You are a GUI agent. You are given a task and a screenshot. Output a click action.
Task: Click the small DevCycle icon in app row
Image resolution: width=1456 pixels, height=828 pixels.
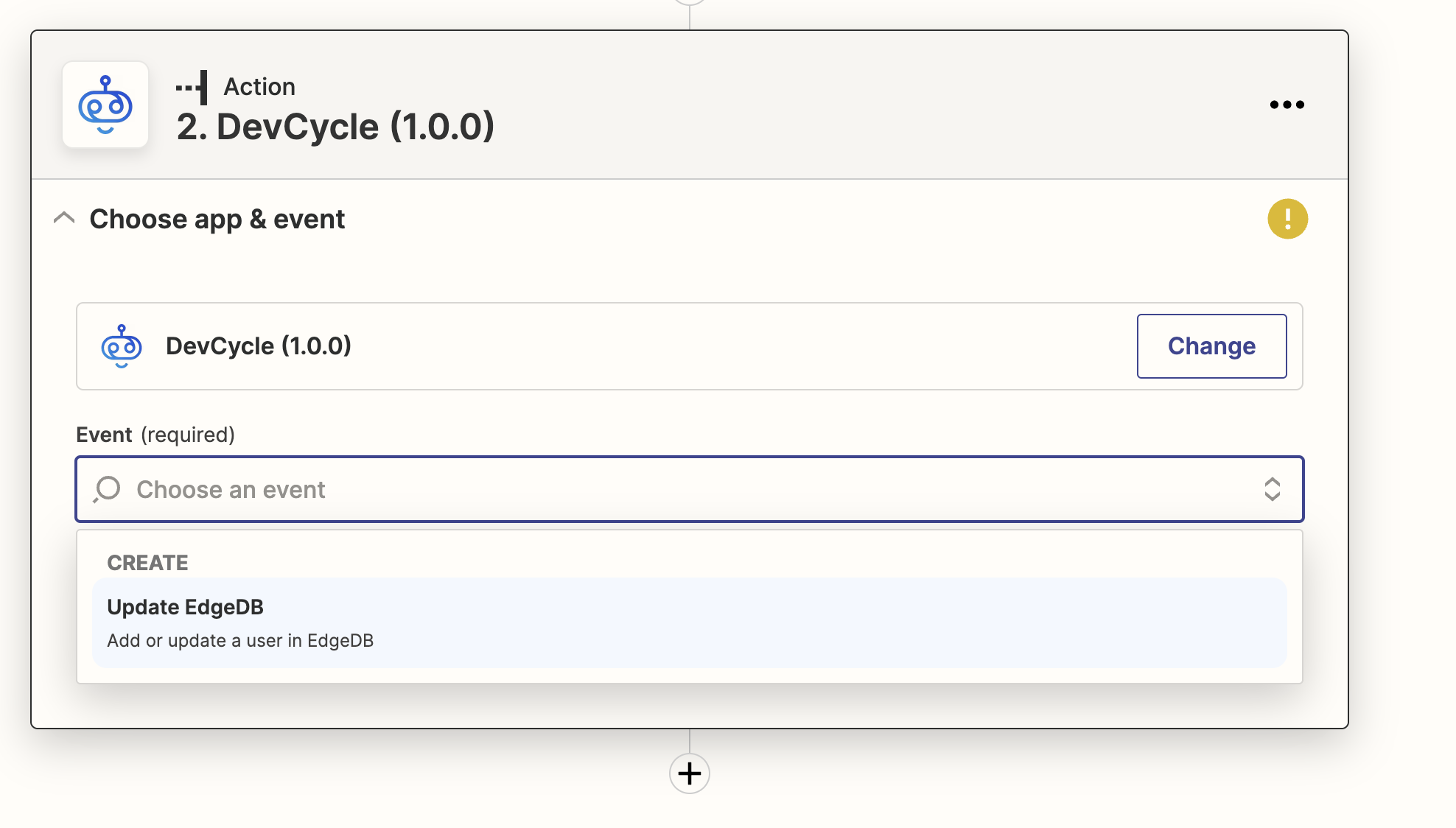122,346
